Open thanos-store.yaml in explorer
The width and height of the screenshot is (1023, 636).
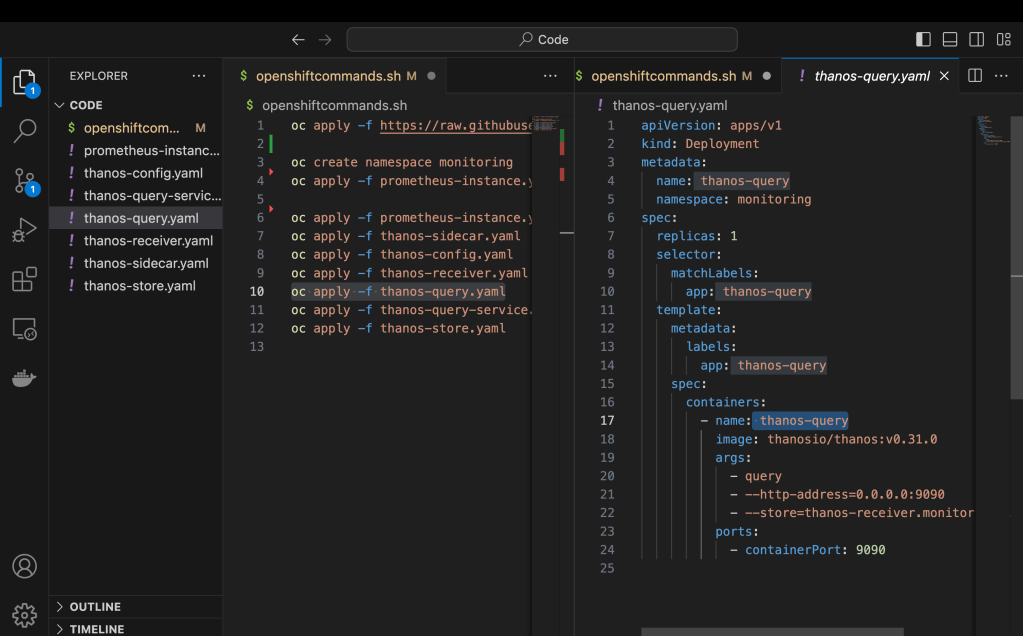tap(136, 286)
